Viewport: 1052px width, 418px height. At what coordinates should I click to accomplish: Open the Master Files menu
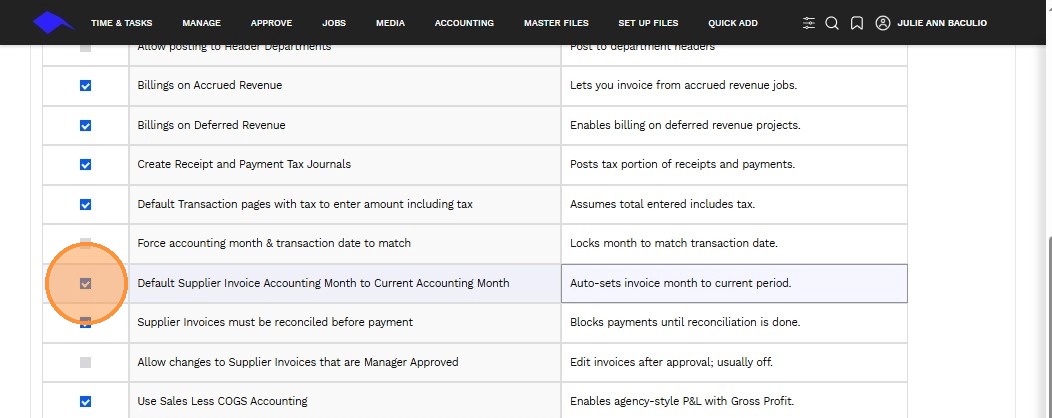(556, 23)
